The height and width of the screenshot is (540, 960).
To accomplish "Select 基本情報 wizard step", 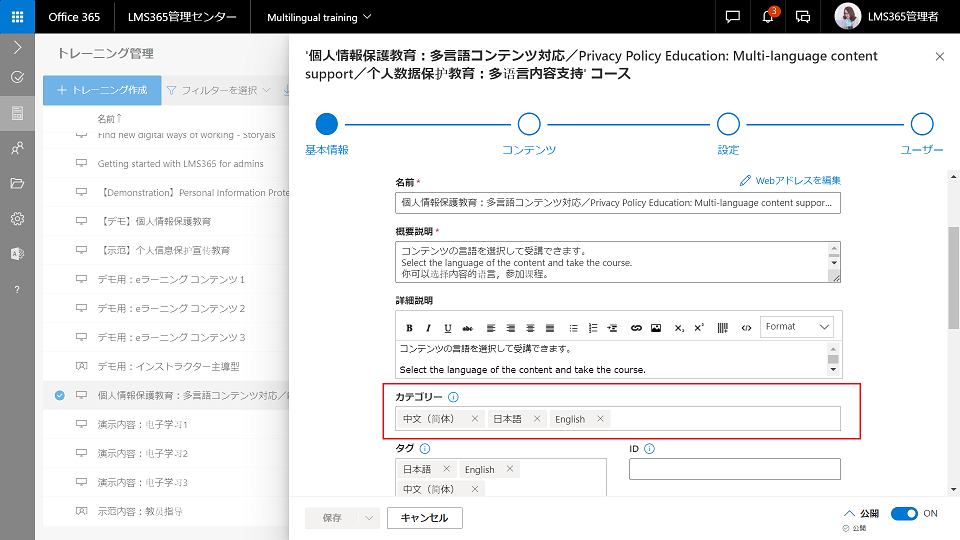I will 326,124.
